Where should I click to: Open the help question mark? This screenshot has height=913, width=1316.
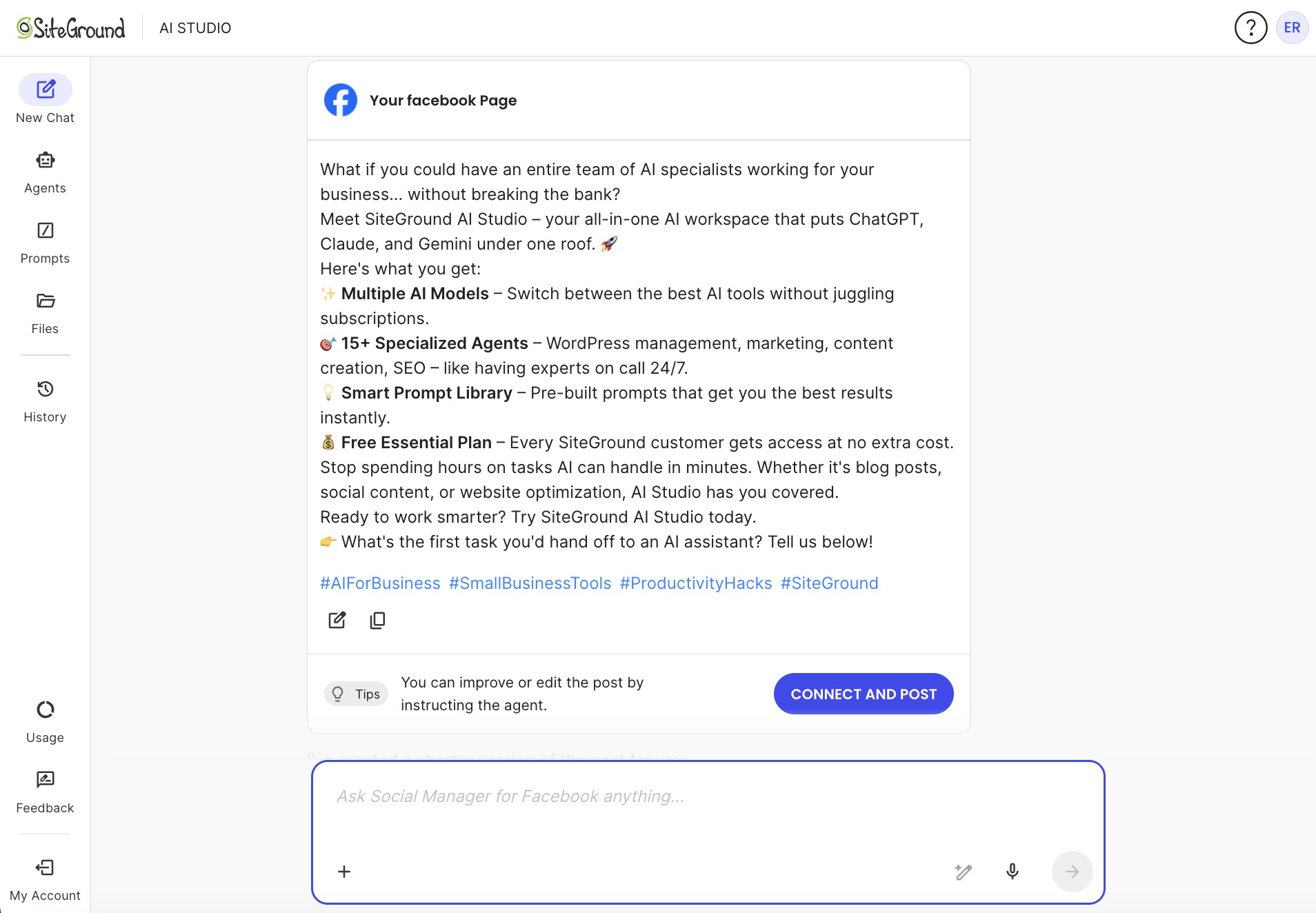1250,28
